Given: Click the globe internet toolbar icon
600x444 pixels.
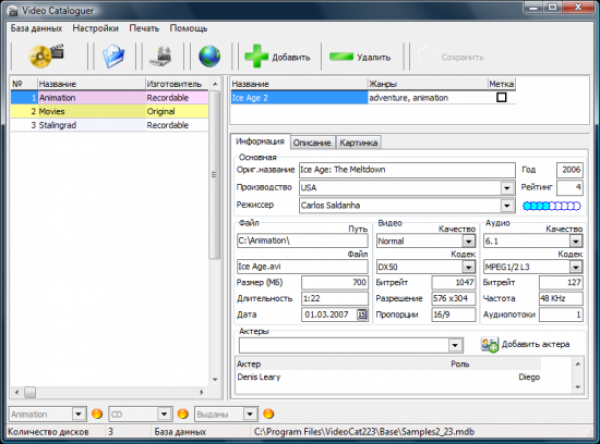Looking at the screenshot, I should pos(208,56).
